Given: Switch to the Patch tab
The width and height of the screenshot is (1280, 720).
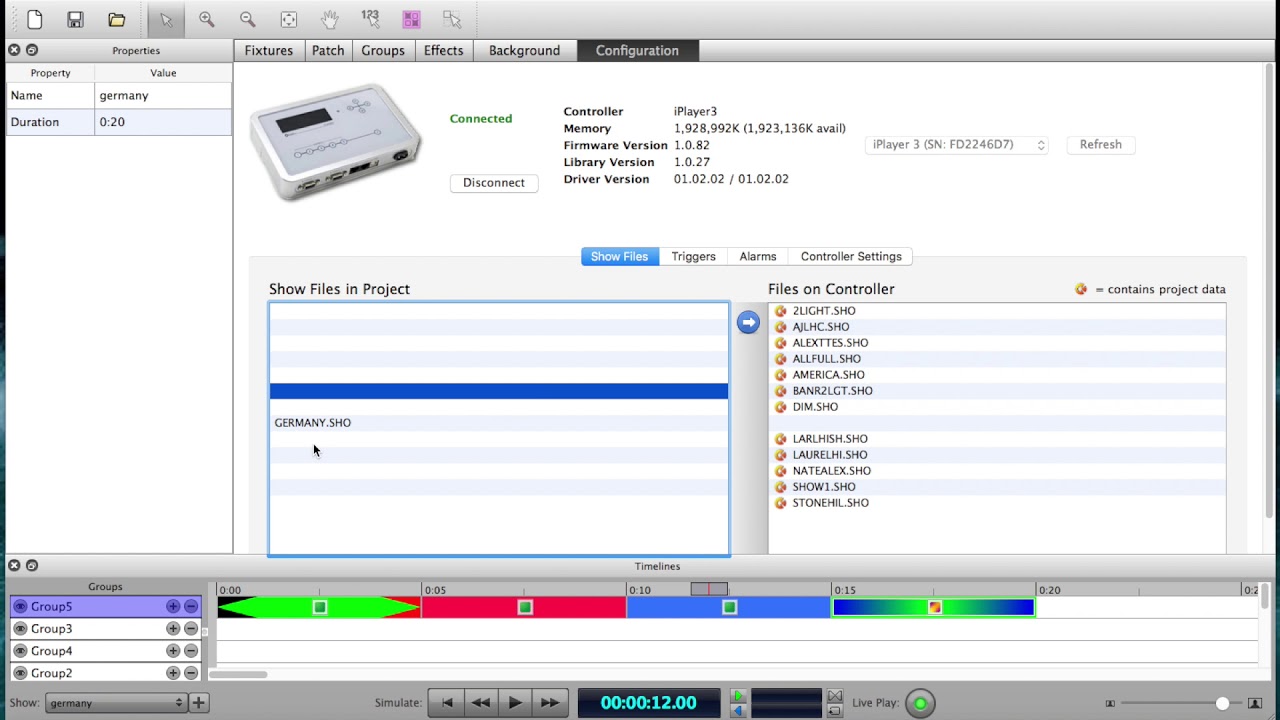Looking at the screenshot, I should click(328, 51).
